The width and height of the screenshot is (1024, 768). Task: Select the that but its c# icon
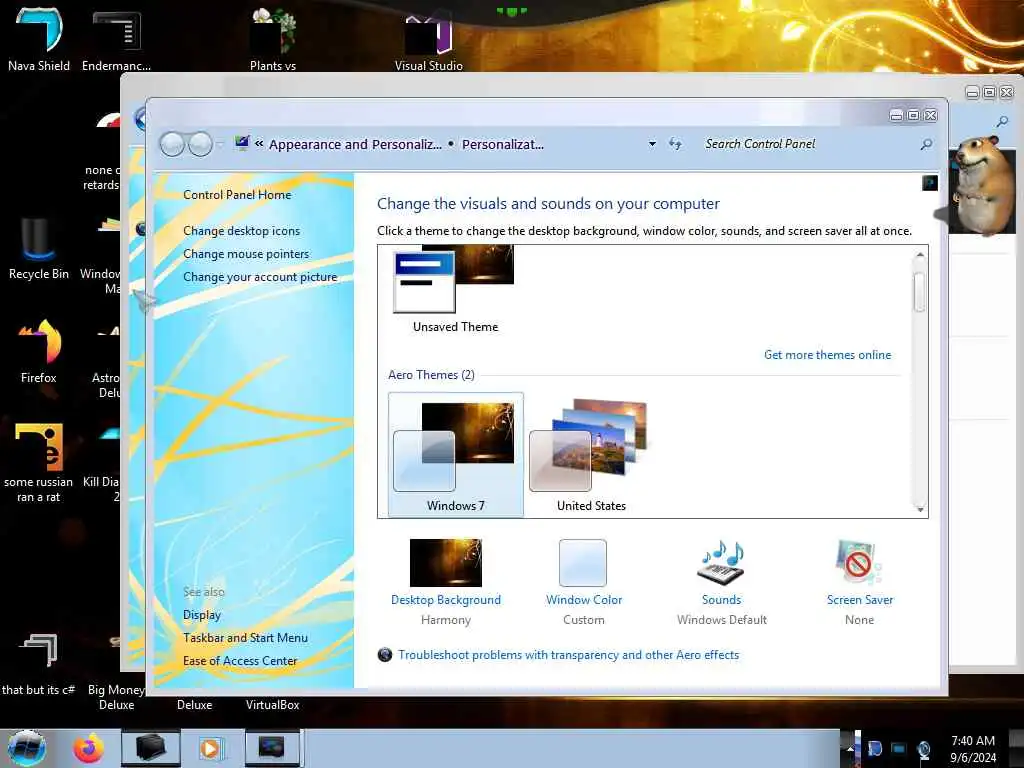39,663
